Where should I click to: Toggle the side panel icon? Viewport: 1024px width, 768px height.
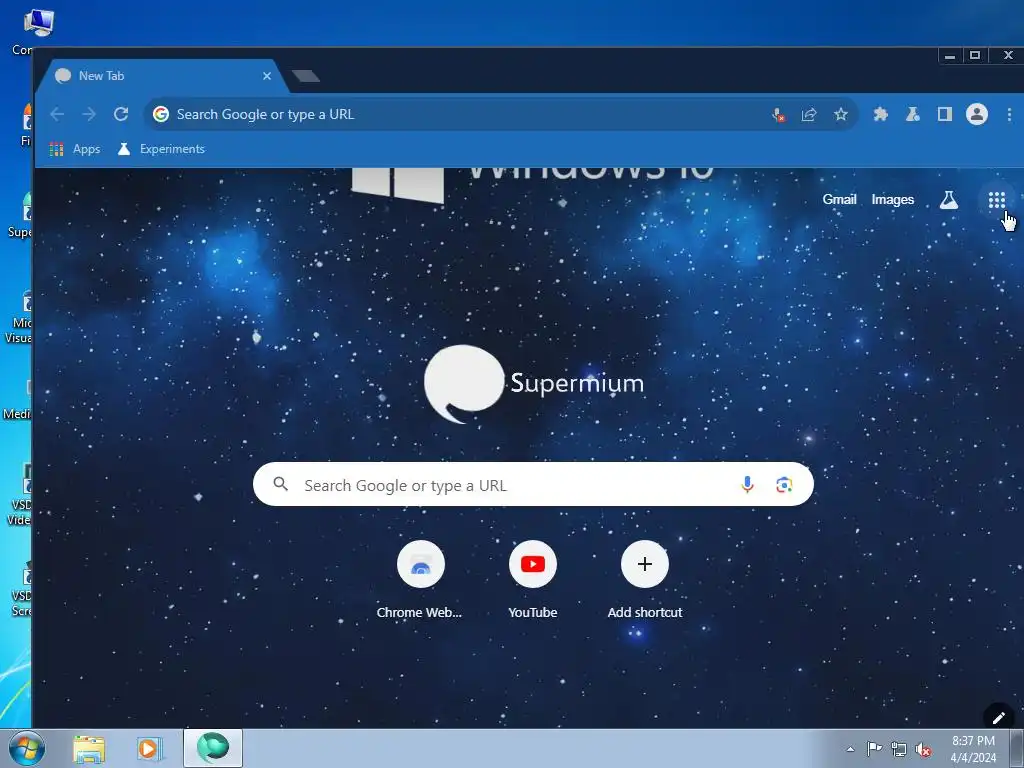945,114
